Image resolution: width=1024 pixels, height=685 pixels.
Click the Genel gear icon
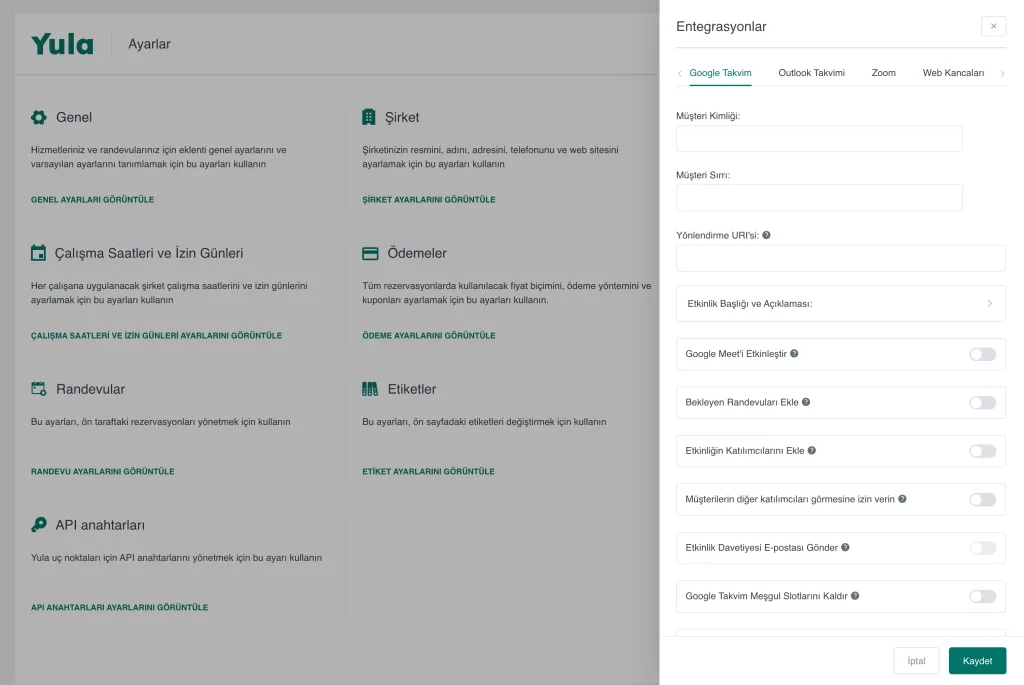click(39, 117)
